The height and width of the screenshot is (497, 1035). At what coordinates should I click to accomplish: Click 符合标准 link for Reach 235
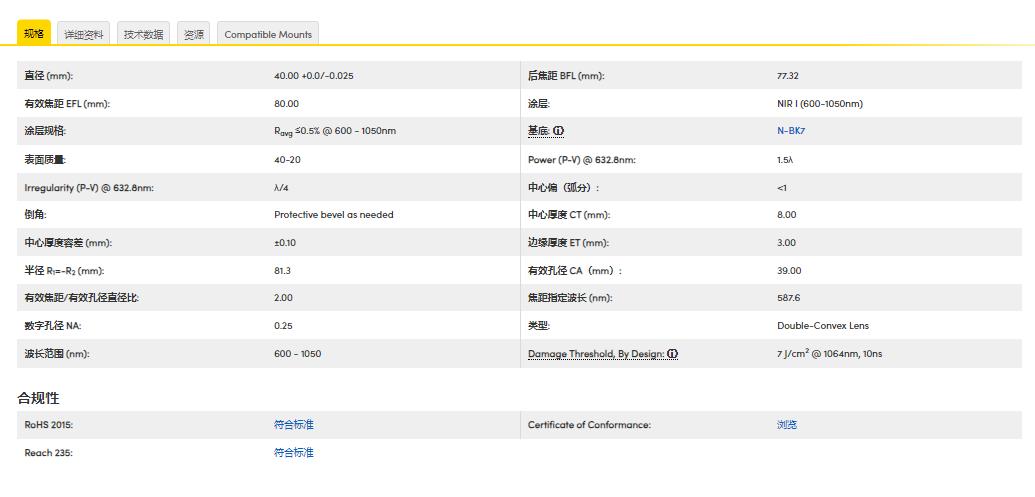pyautogui.click(x=294, y=453)
